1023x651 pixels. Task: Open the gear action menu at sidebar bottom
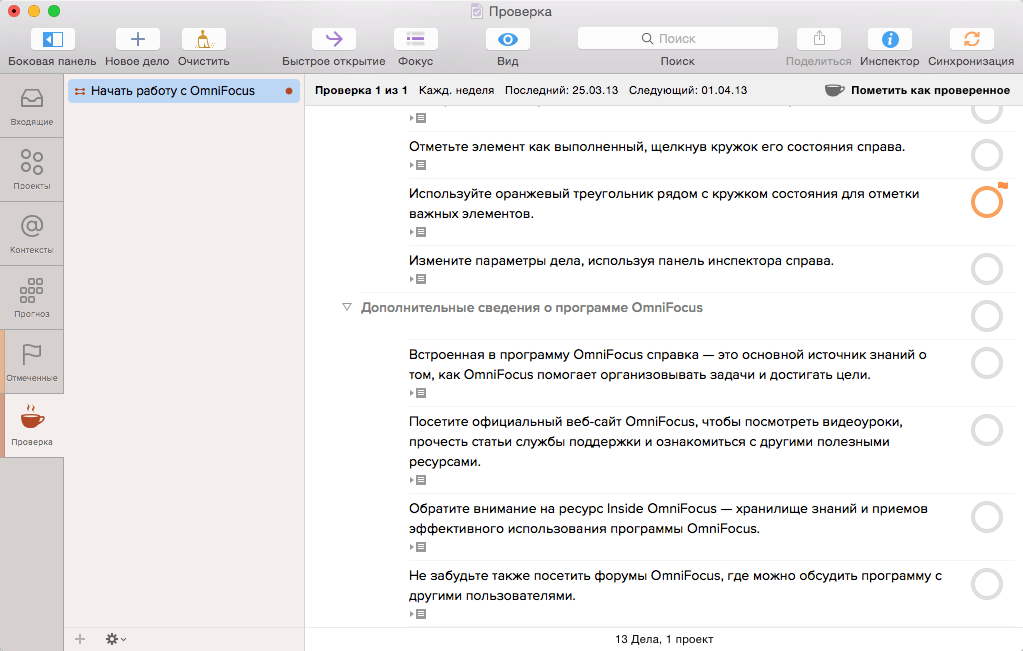click(x=115, y=639)
